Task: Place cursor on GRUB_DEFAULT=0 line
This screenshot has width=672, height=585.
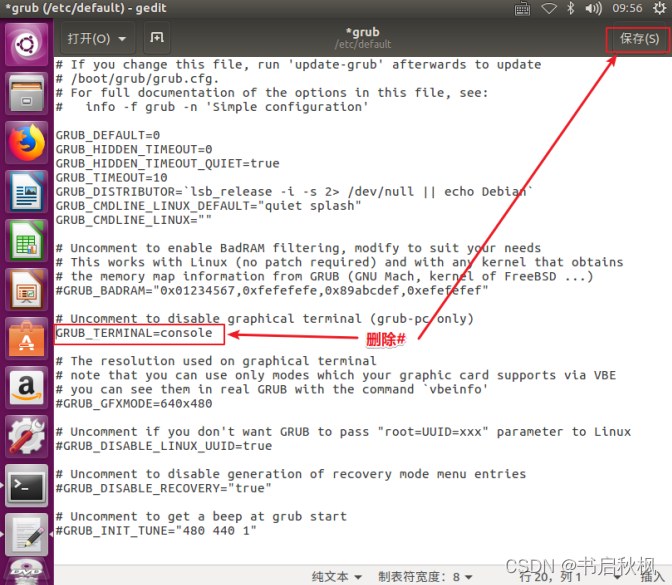Action: tap(108, 135)
